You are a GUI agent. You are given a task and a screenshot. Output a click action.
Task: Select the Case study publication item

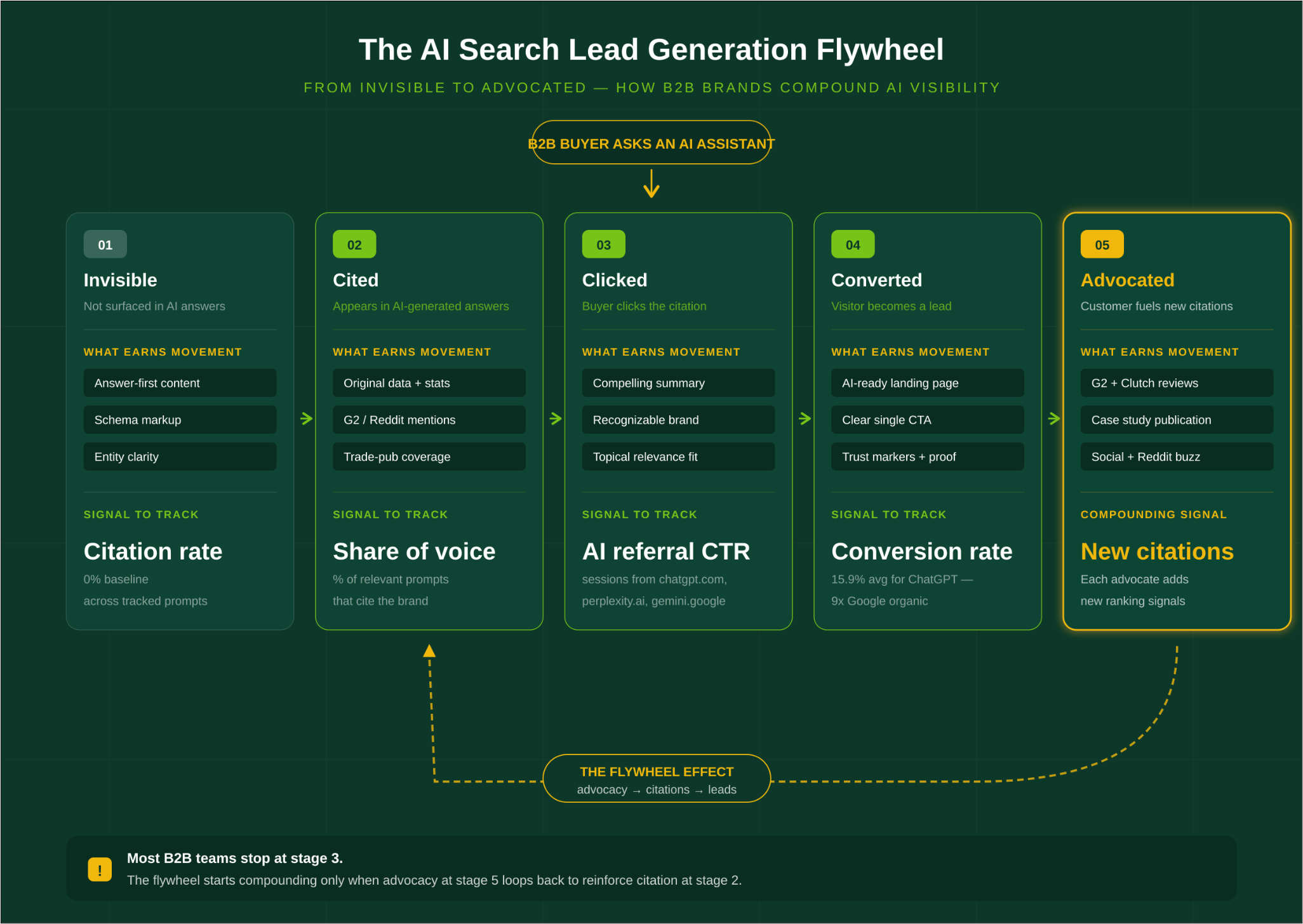1177,420
